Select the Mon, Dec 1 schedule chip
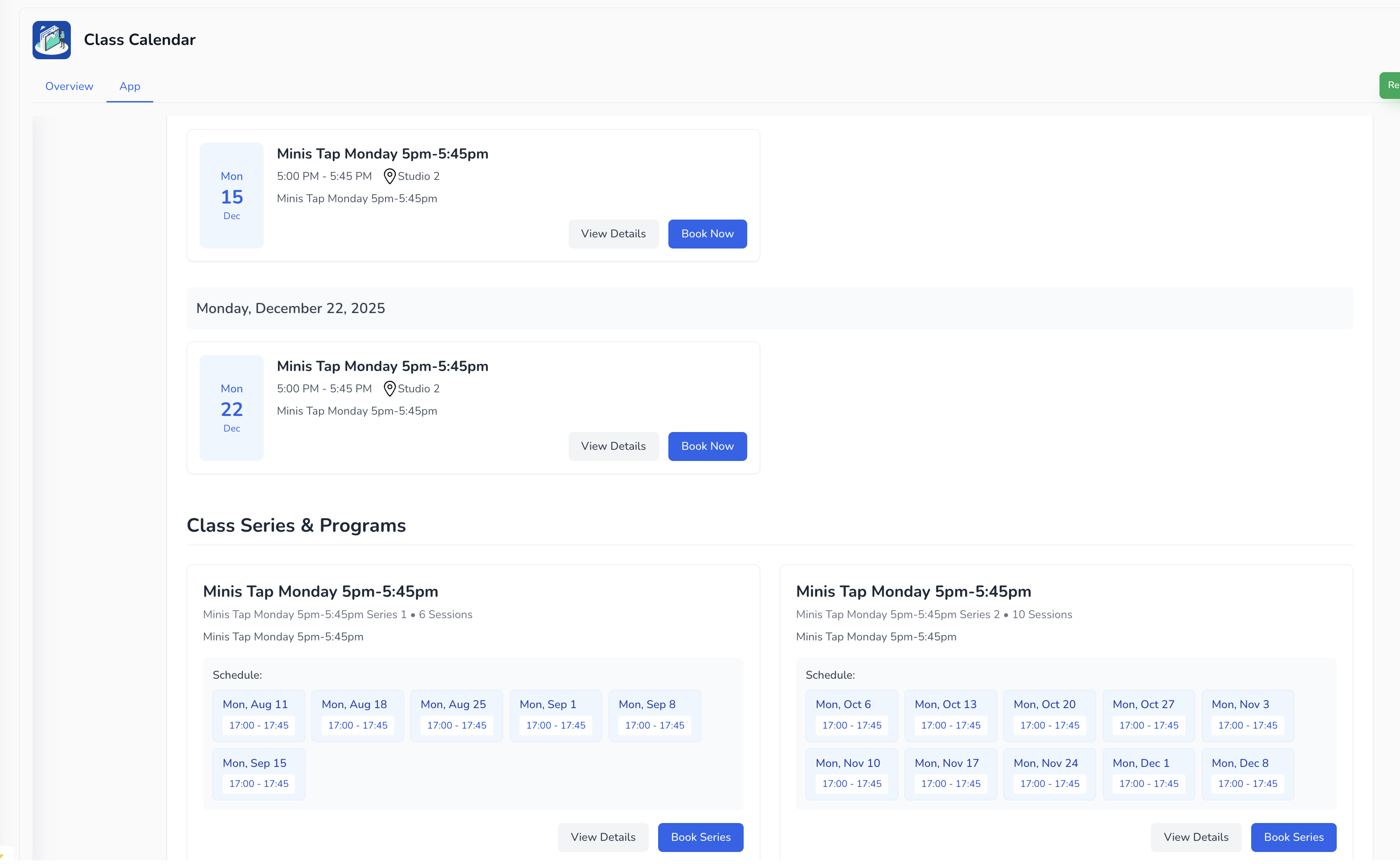Viewport: 1400px width, 864px height. click(1148, 774)
